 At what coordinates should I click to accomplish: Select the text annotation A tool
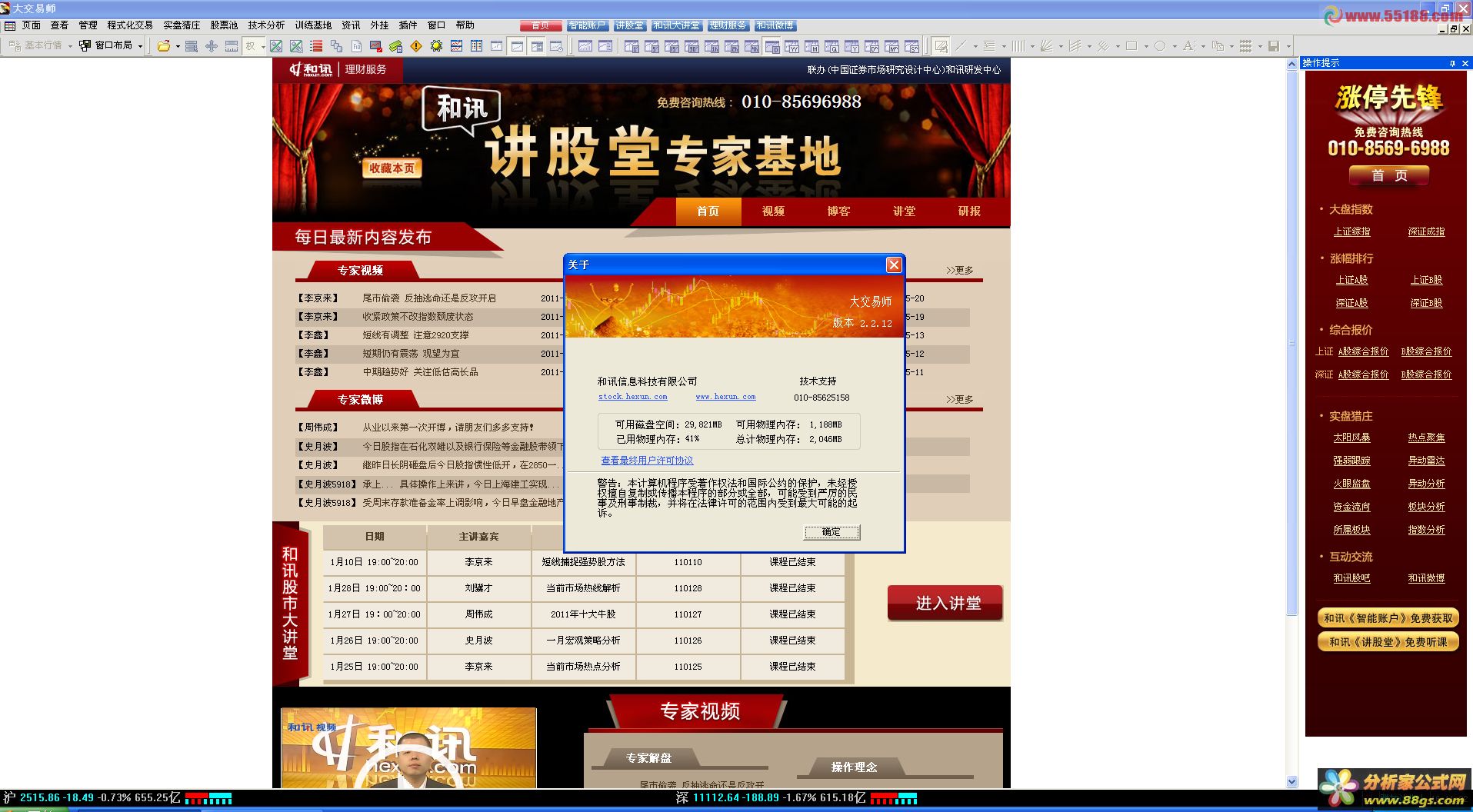[1189, 46]
